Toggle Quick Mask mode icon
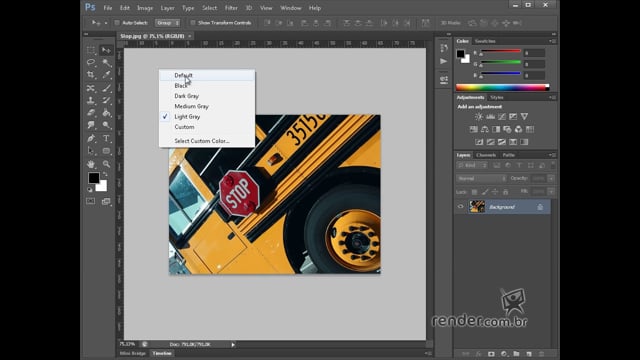 [x=91, y=201]
